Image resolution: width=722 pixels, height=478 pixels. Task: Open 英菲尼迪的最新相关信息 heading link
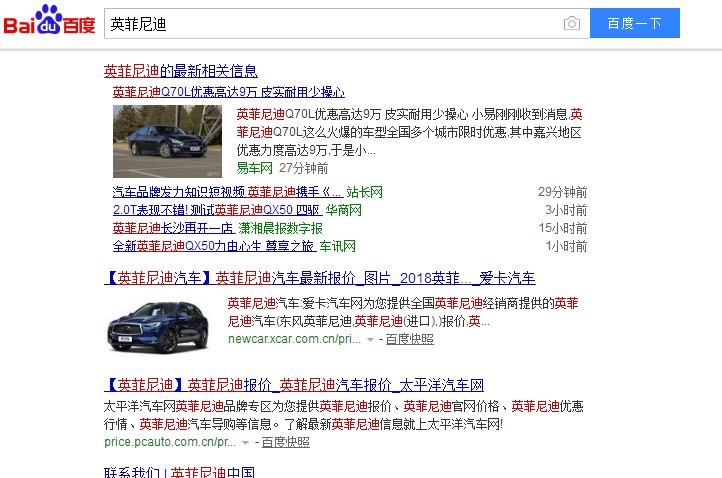[x=180, y=71]
